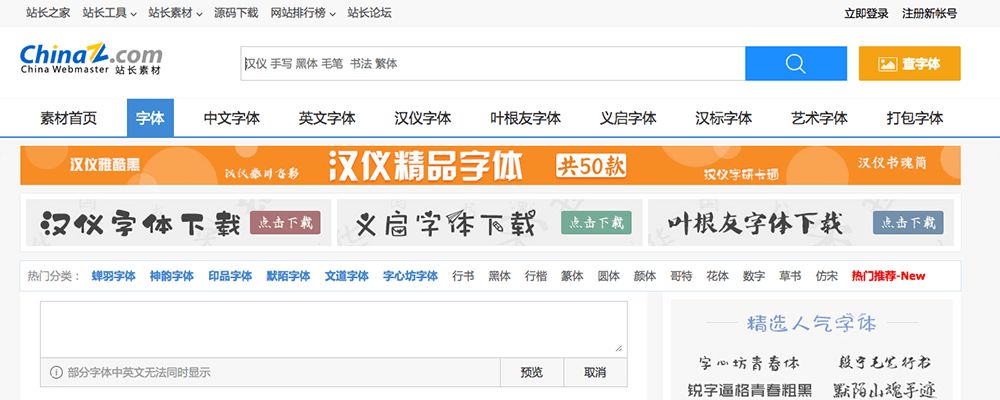Viewport: 1000px width, 400px height.
Task: Open 数字 category
Action: pyautogui.click(x=754, y=276)
